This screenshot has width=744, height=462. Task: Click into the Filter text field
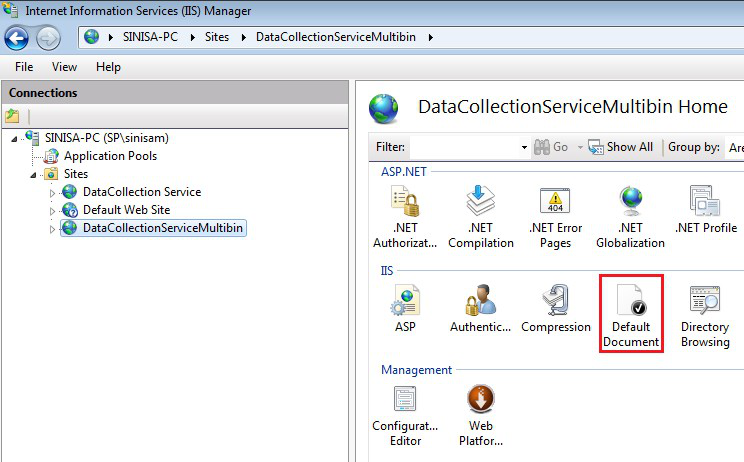point(464,148)
